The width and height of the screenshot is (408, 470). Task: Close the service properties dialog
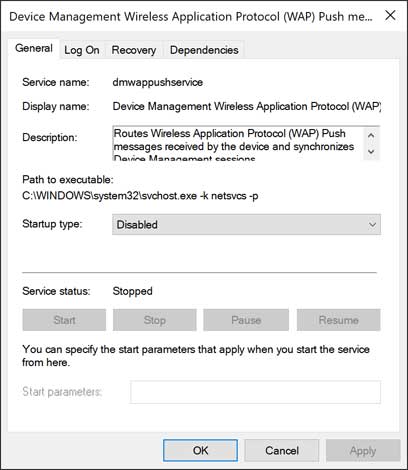390,15
